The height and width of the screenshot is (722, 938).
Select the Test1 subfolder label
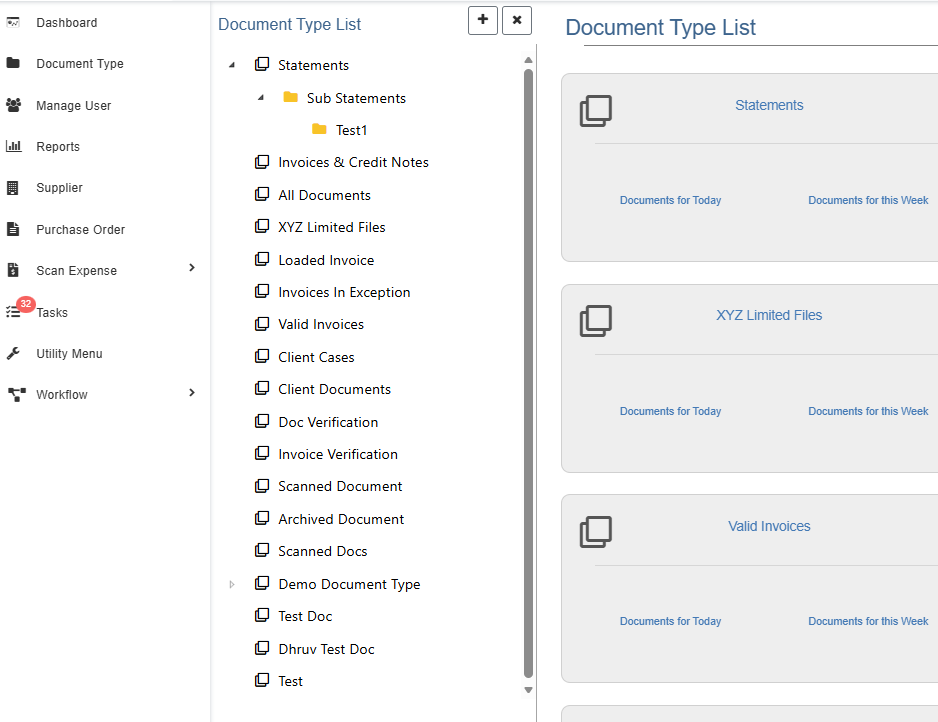[x=351, y=130]
